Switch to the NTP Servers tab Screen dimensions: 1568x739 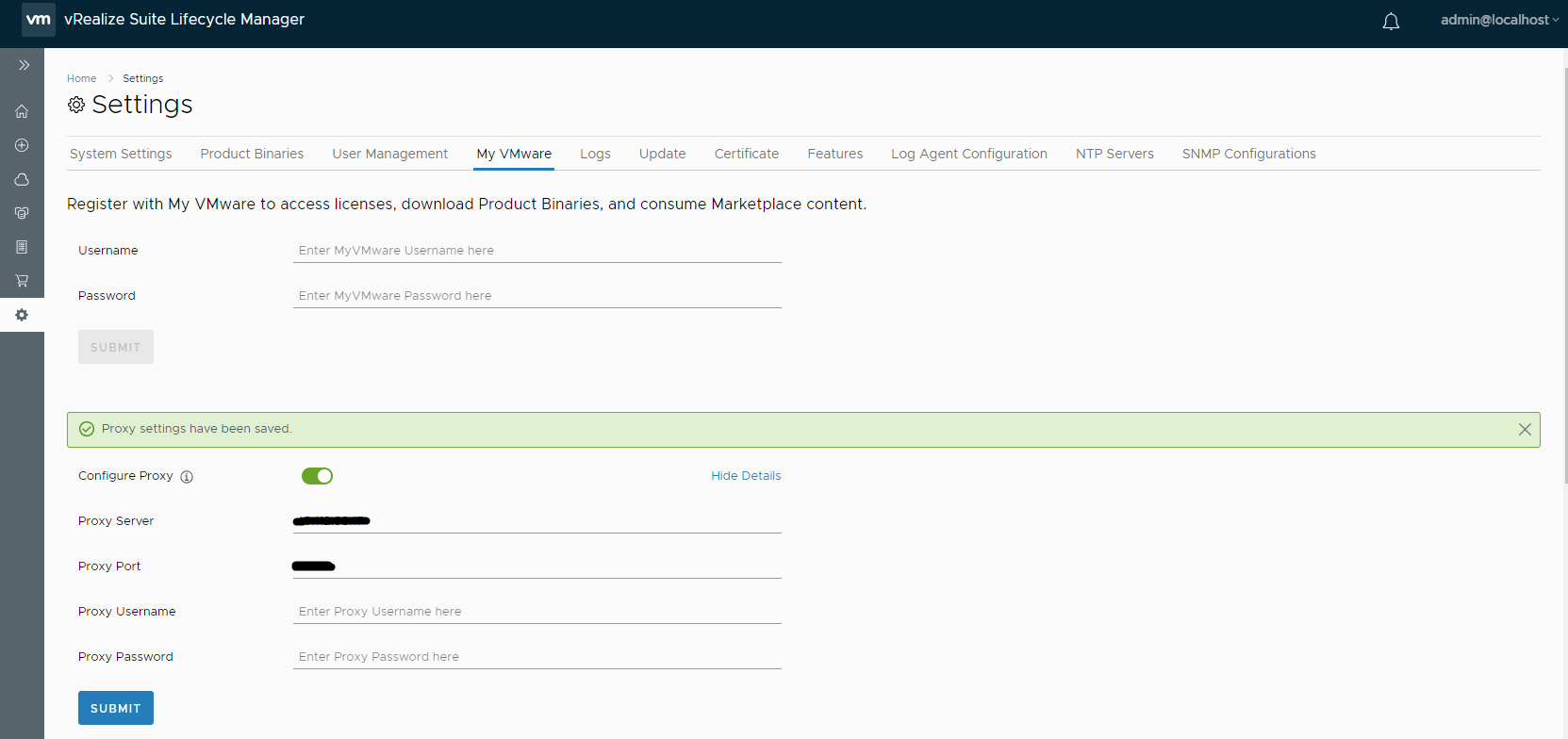(x=1114, y=154)
